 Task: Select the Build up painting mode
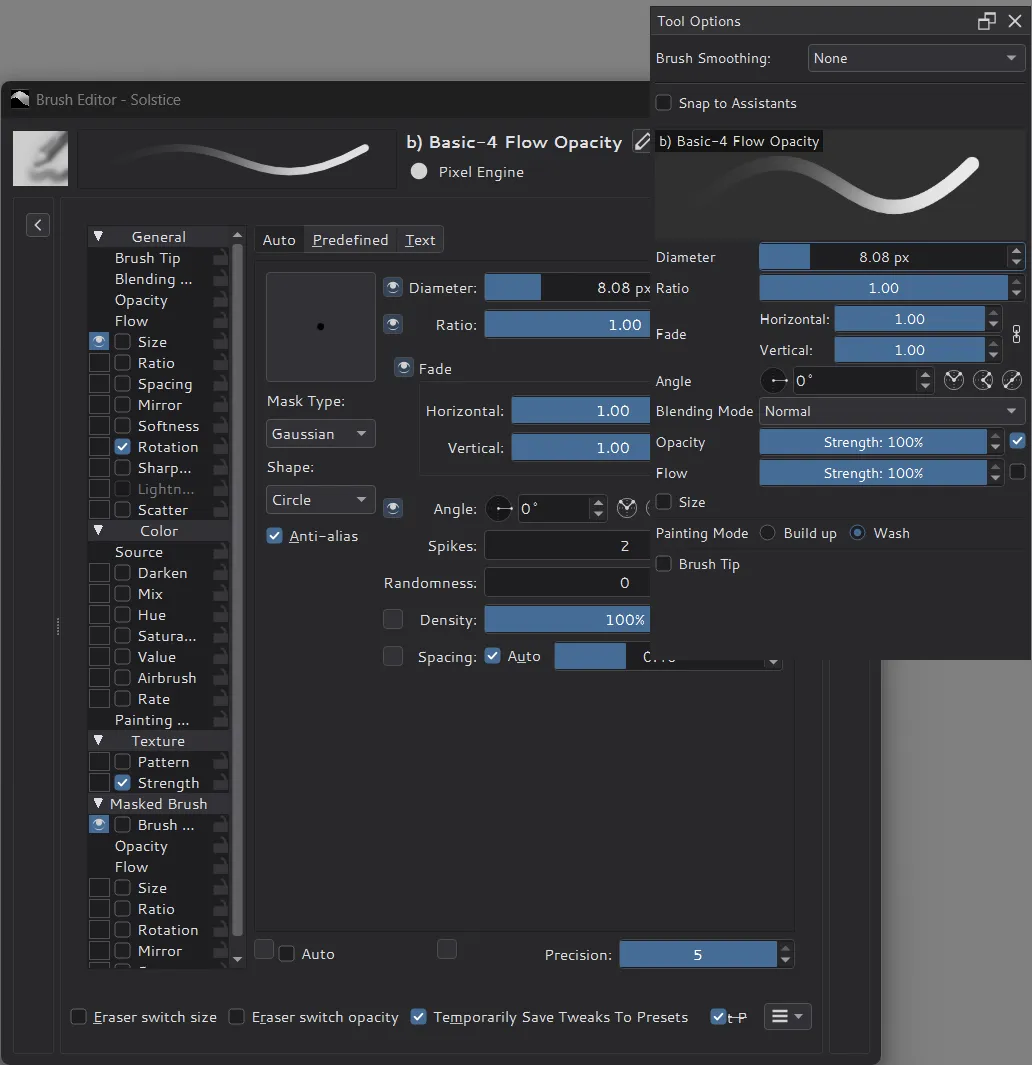coord(768,533)
